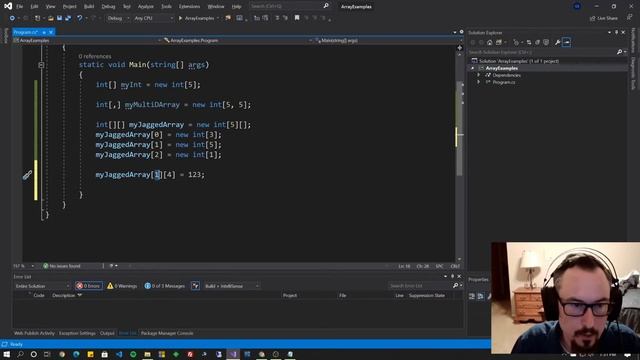Toggle the 0 of 3 Messages filter
This screenshot has height=360, width=640.
click(x=164, y=286)
